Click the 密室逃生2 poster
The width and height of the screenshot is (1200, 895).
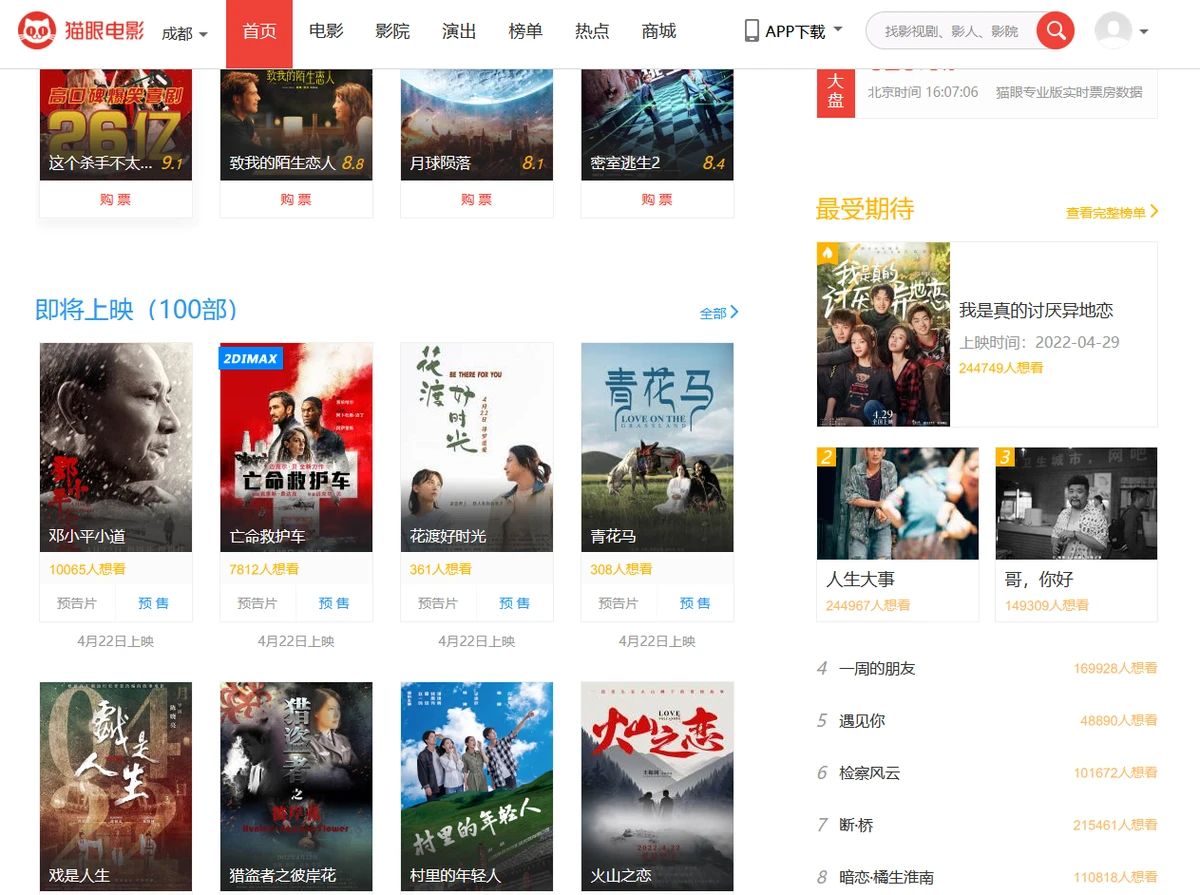click(657, 125)
